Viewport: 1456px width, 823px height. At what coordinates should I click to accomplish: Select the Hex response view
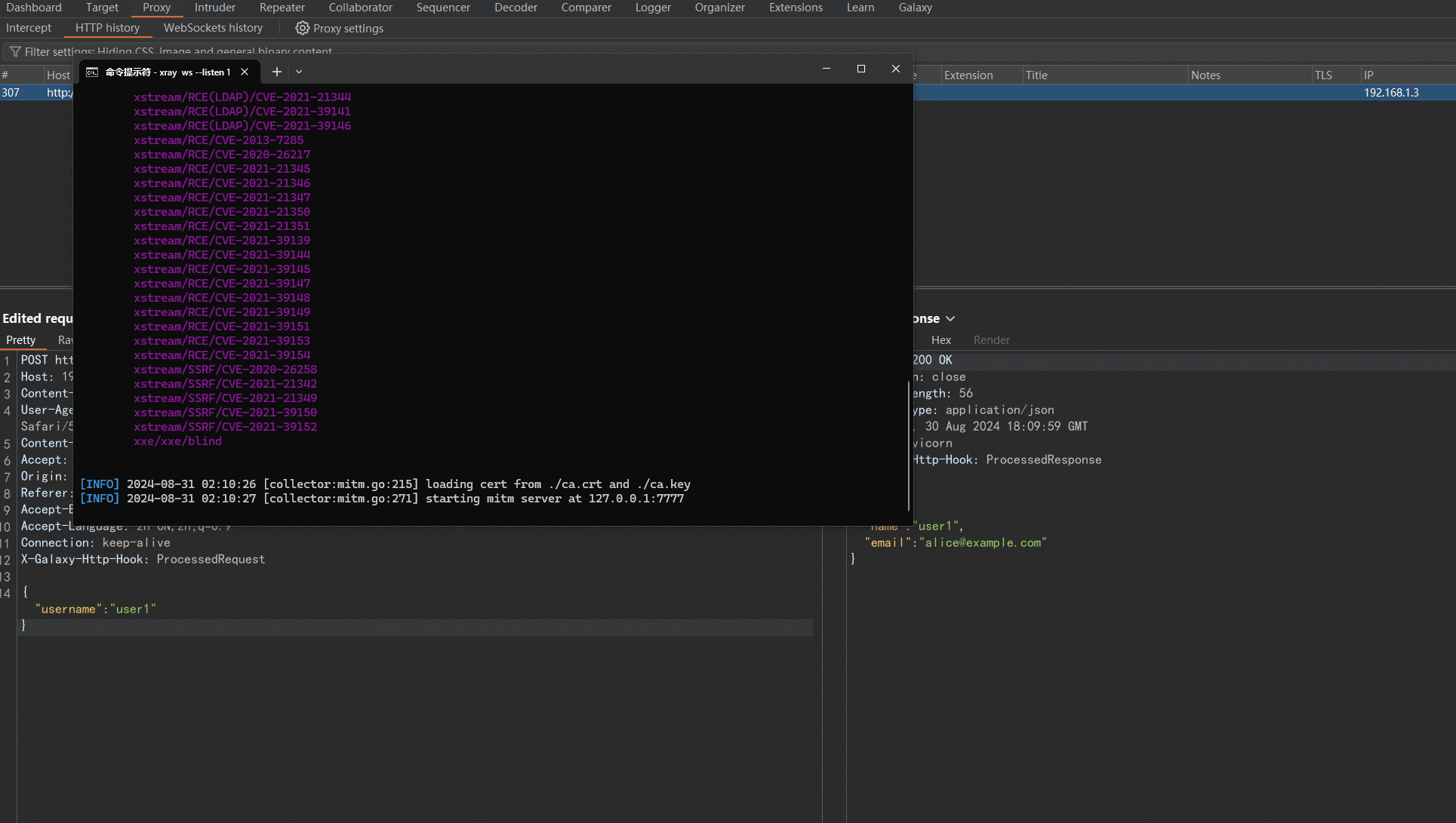[x=940, y=340]
